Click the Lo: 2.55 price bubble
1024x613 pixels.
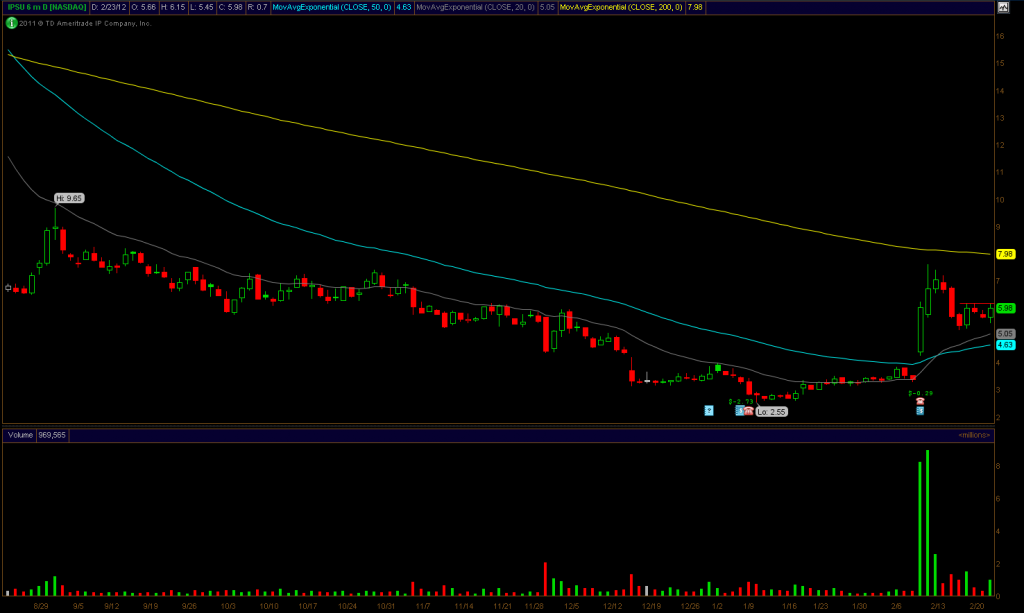(771, 411)
